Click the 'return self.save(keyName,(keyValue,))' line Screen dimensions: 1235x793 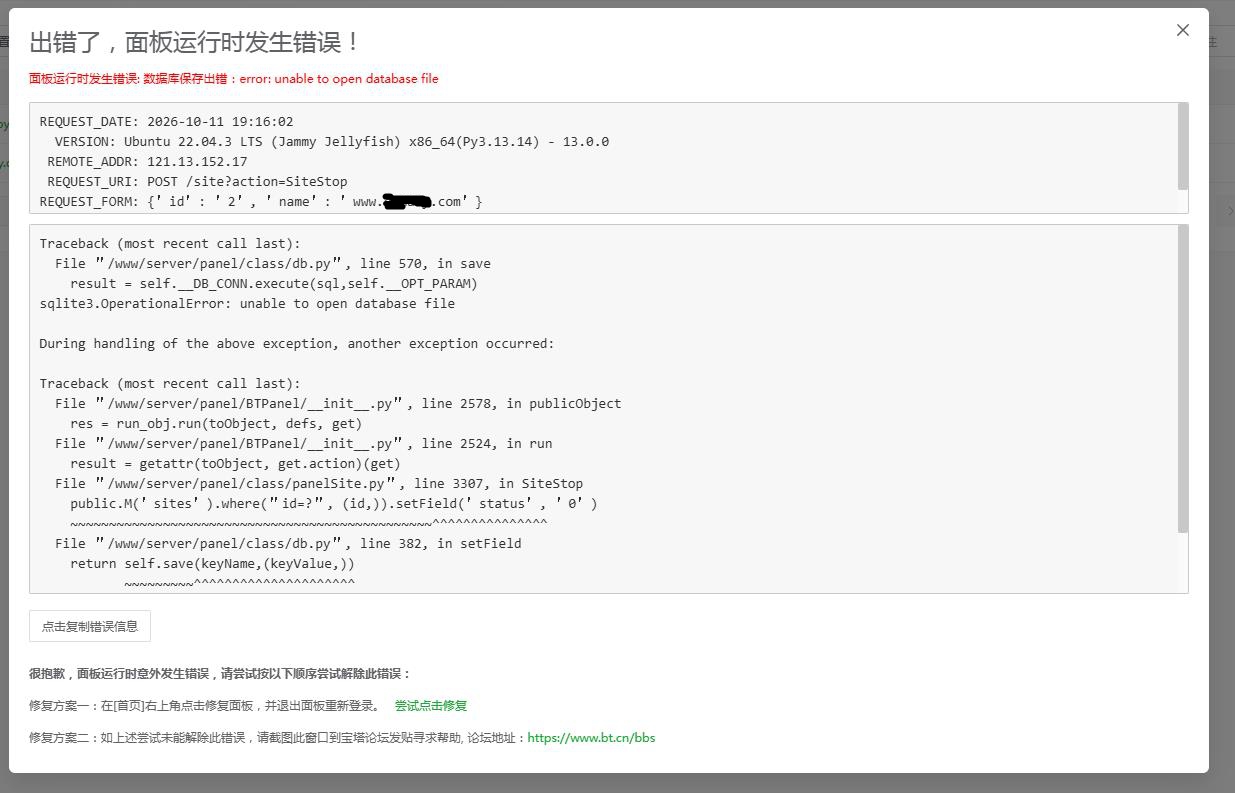(x=212, y=563)
